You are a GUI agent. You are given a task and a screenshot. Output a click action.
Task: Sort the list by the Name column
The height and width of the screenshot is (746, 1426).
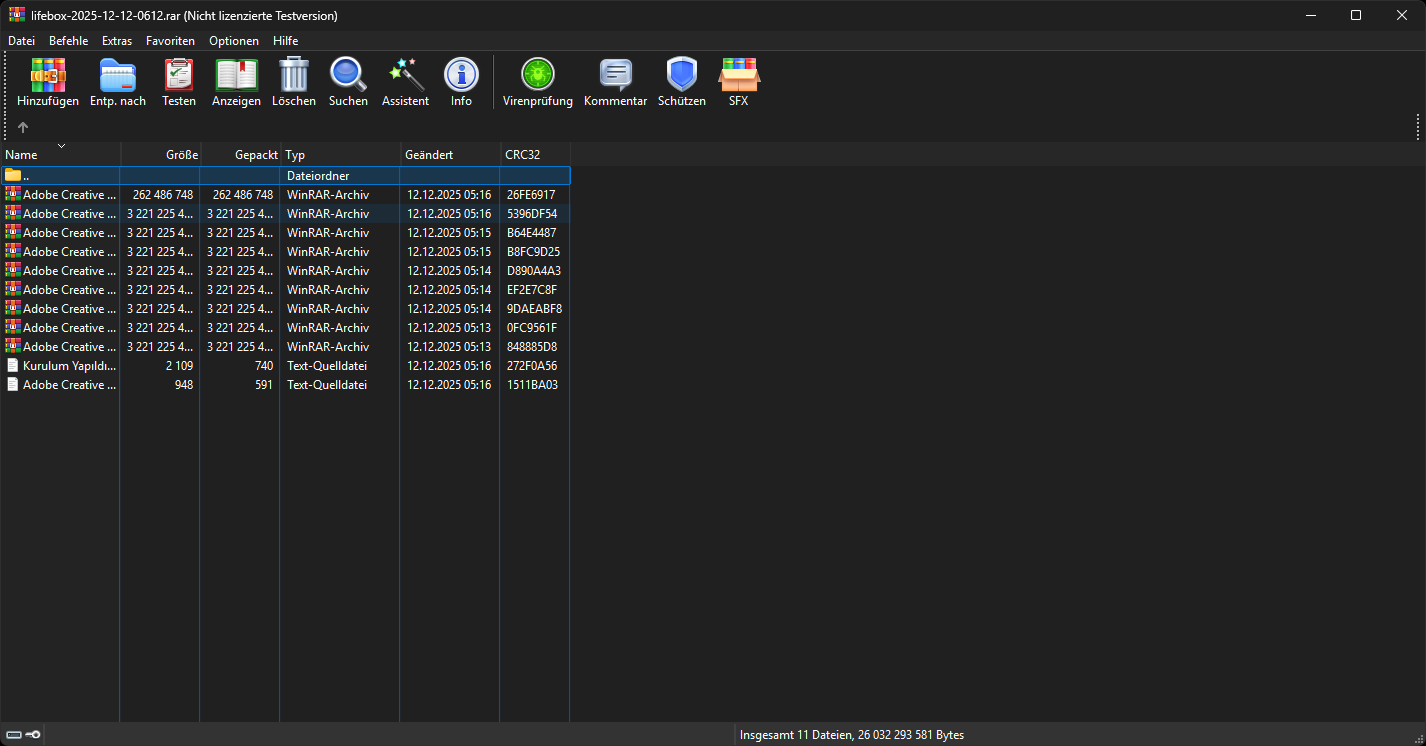60,155
